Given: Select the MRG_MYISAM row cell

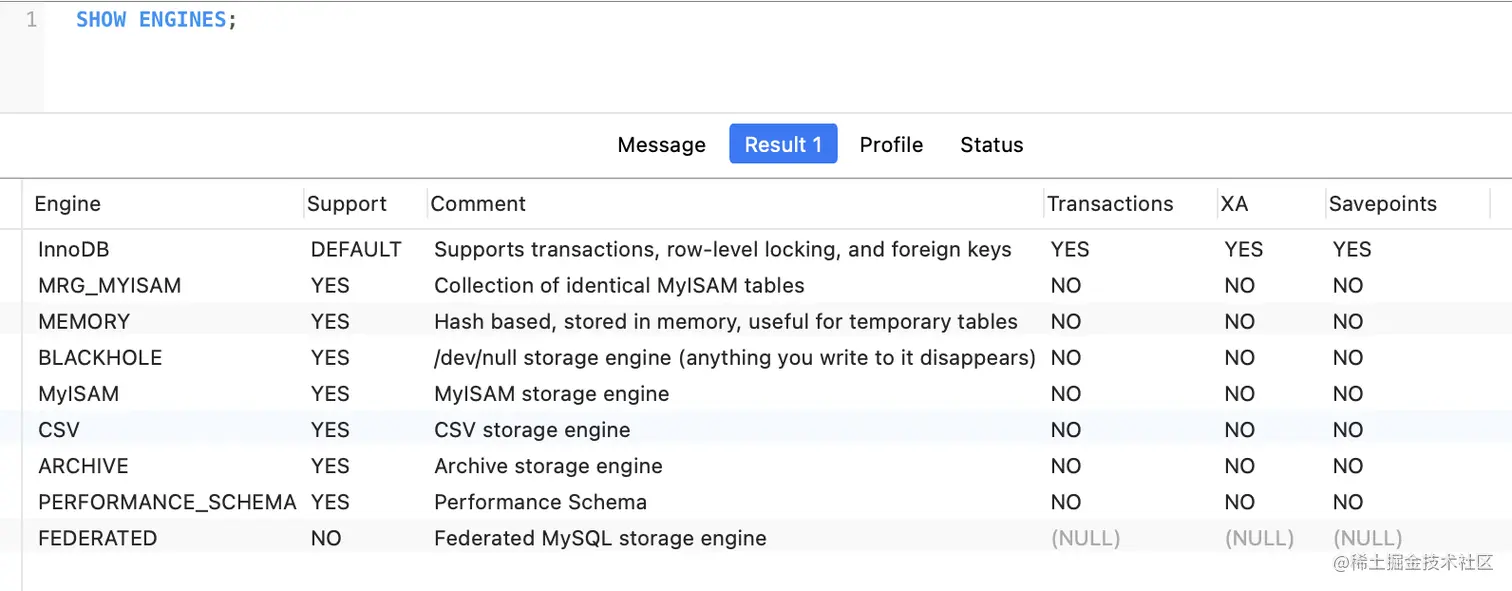Looking at the screenshot, I should [110, 286].
